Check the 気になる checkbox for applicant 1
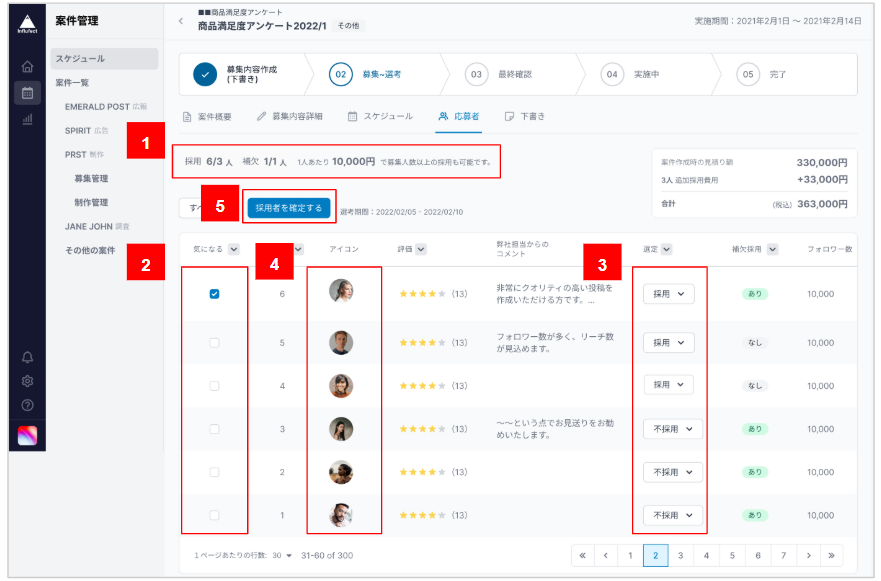Image resolution: width=881 pixels, height=581 pixels. tap(214, 515)
